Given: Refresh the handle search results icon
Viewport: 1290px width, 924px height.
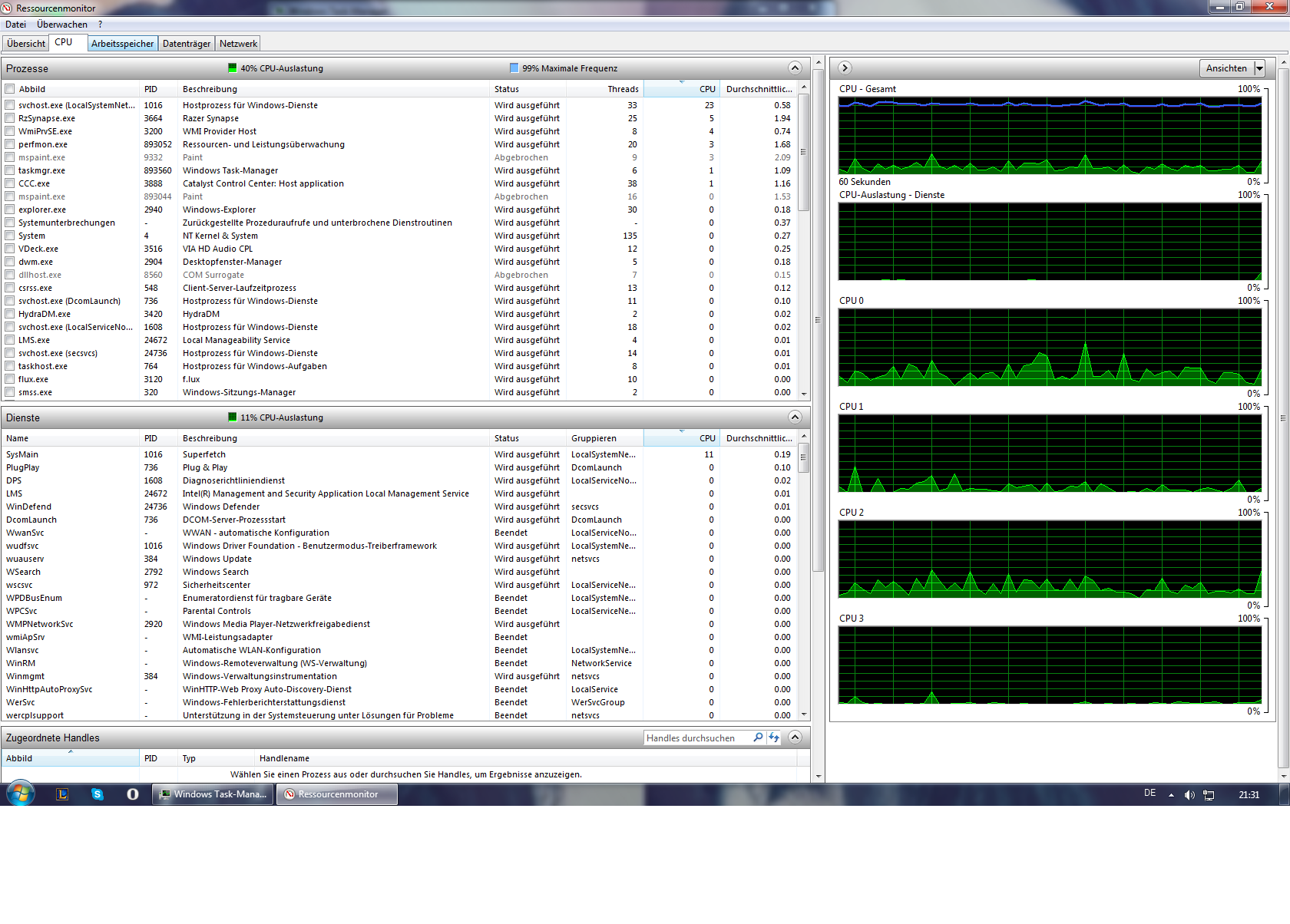Looking at the screenshot, I should click(774, 738).
